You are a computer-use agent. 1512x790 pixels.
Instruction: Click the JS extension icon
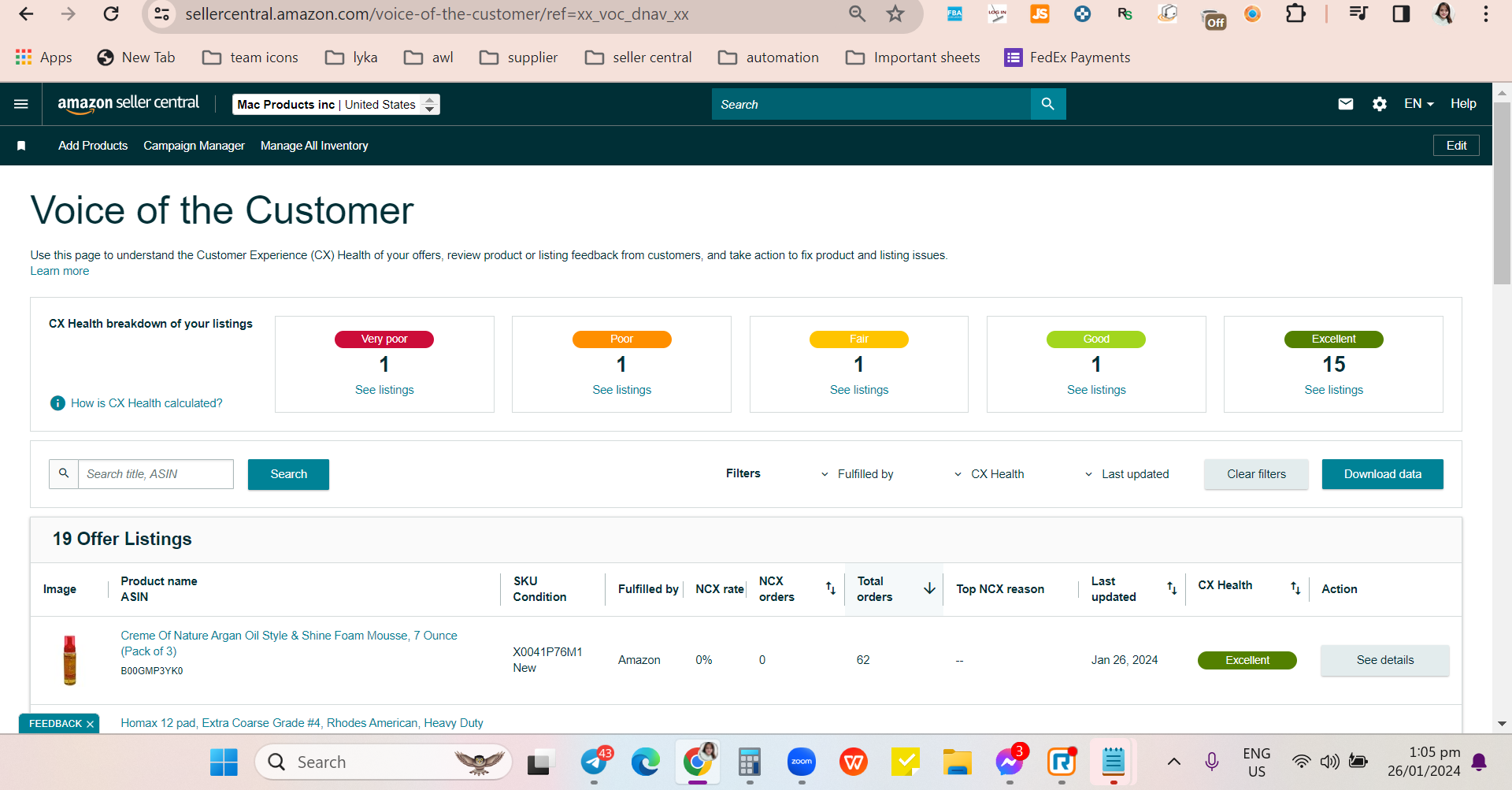coord(1039,14)
